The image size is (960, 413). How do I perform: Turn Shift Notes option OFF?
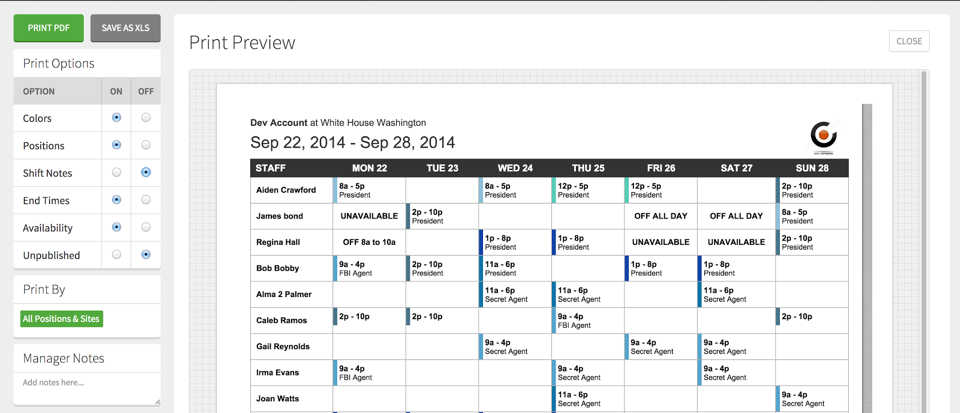click(146, 173)
